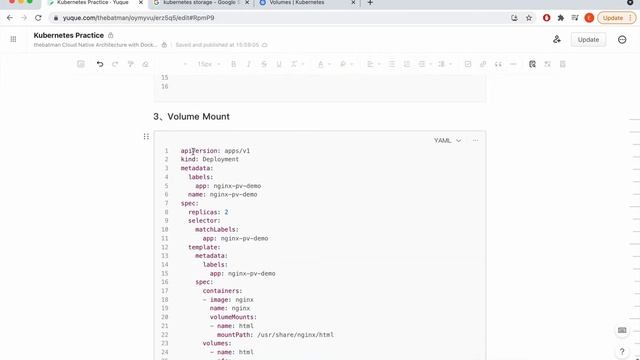Viewport: 640px width, 360px height.
Task: Open the Opera red extension icon
Action: [x=547, y=18]
